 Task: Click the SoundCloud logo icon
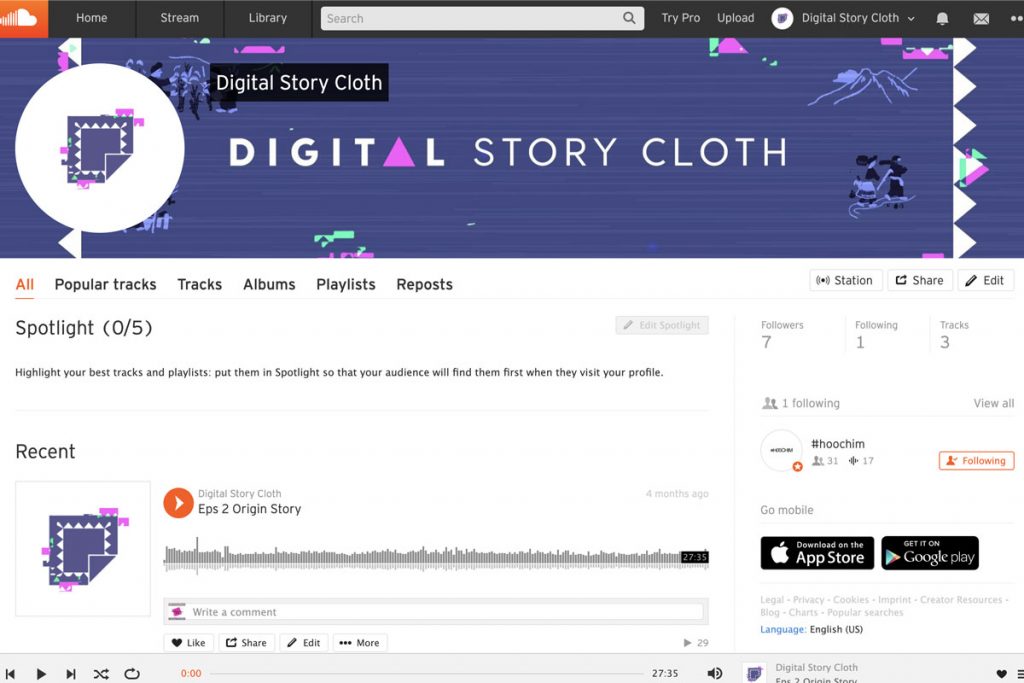click(x=24, y=18)
